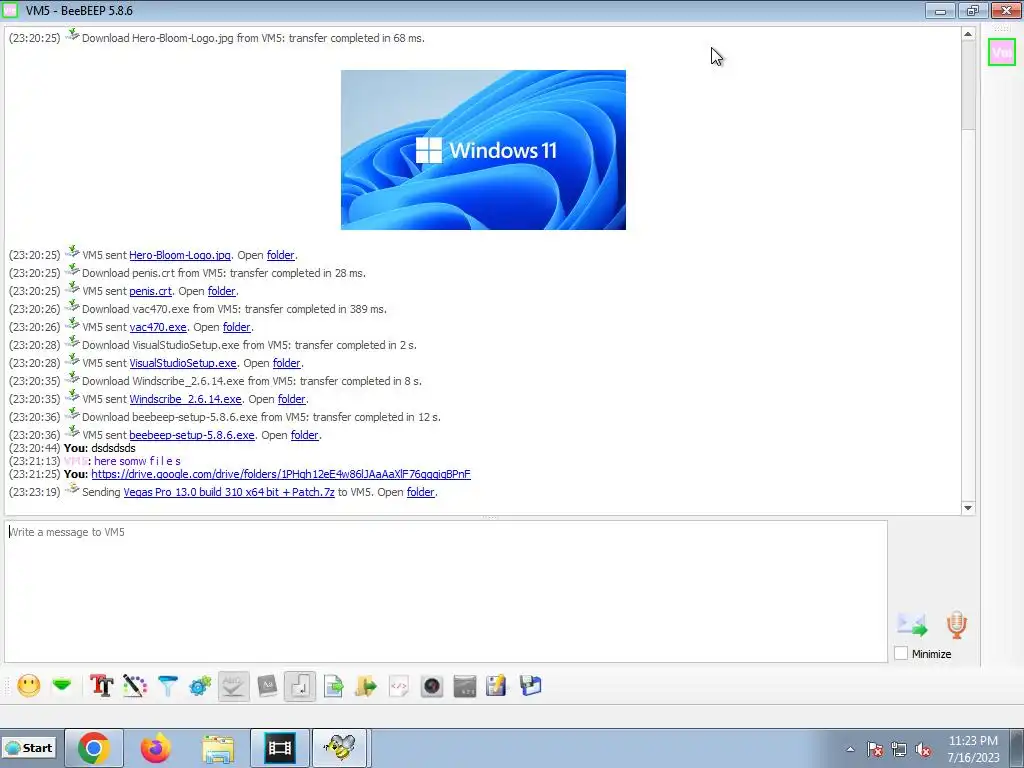
Task: Open chat settings gears icon
Action: pyautogui.click(x=200, y=686)
